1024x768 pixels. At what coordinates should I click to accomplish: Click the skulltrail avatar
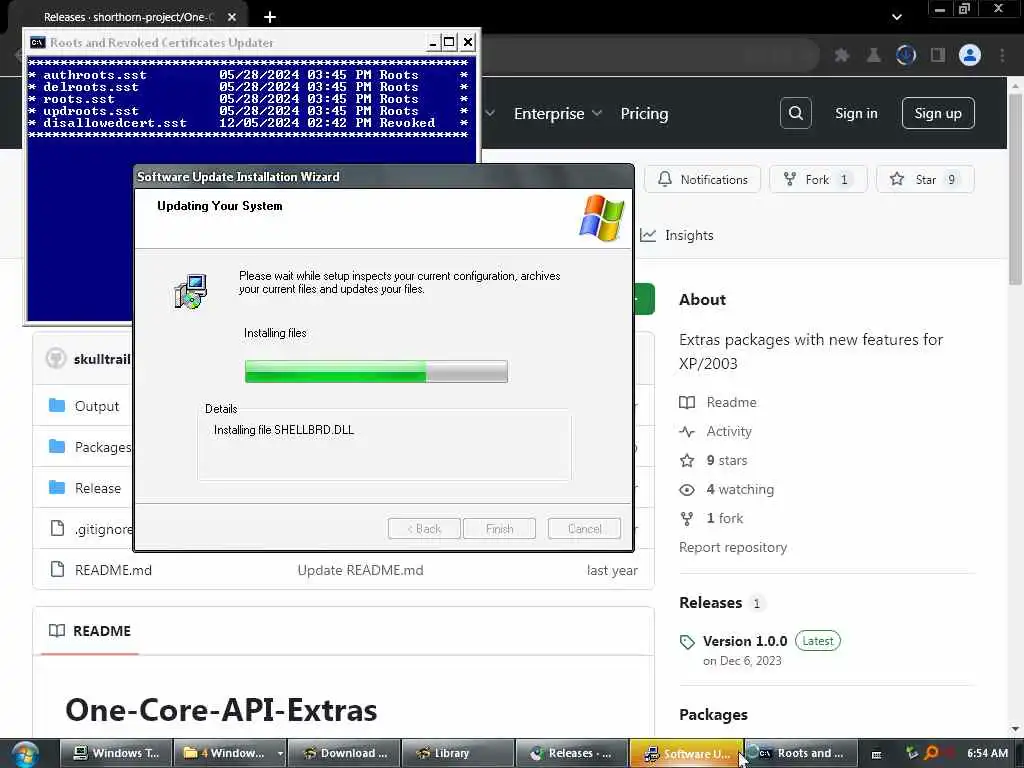point(56,359)
